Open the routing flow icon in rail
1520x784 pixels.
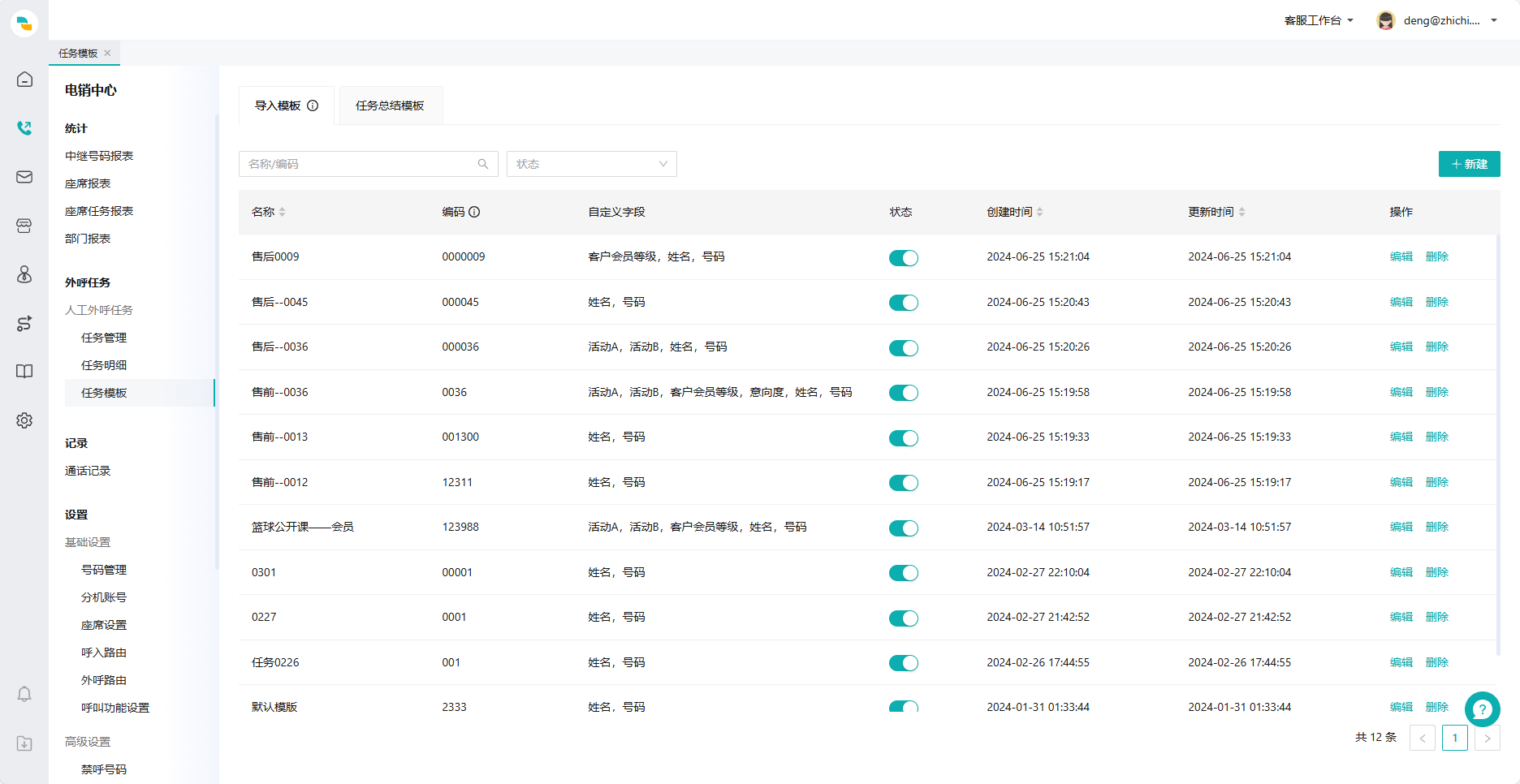(x=24, y=323)
